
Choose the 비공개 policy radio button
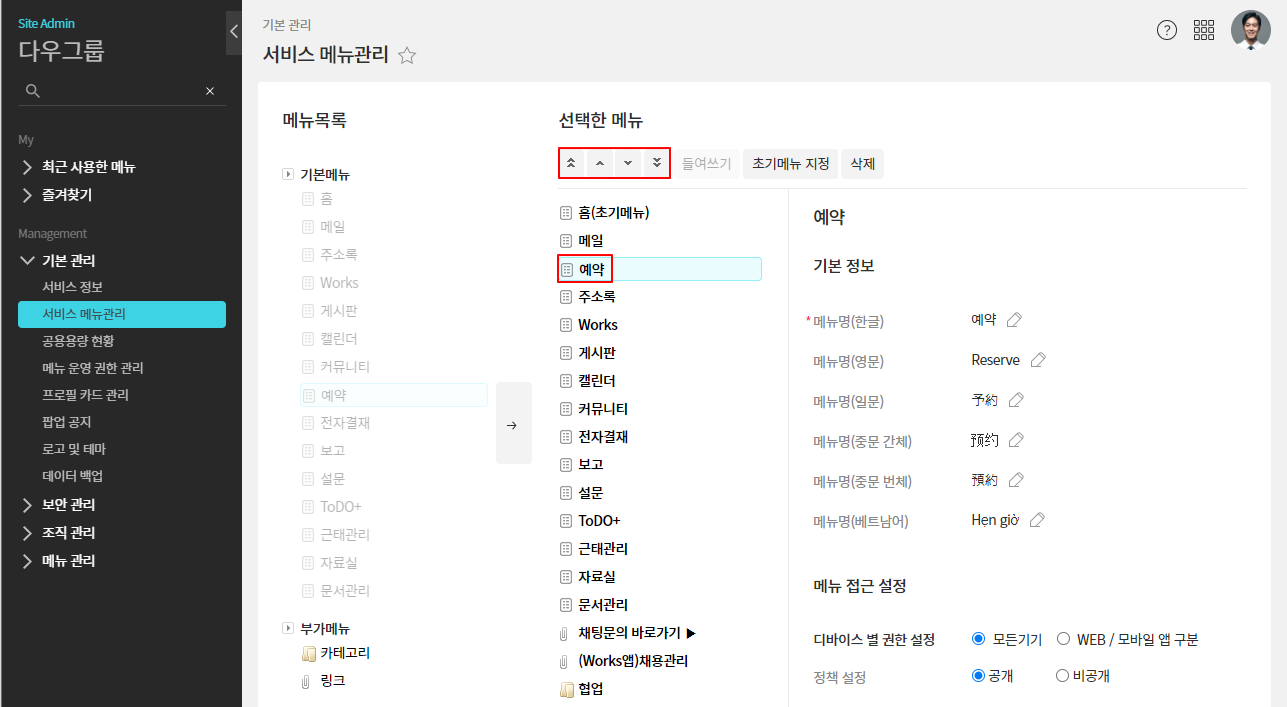[x=1062, y=675]
